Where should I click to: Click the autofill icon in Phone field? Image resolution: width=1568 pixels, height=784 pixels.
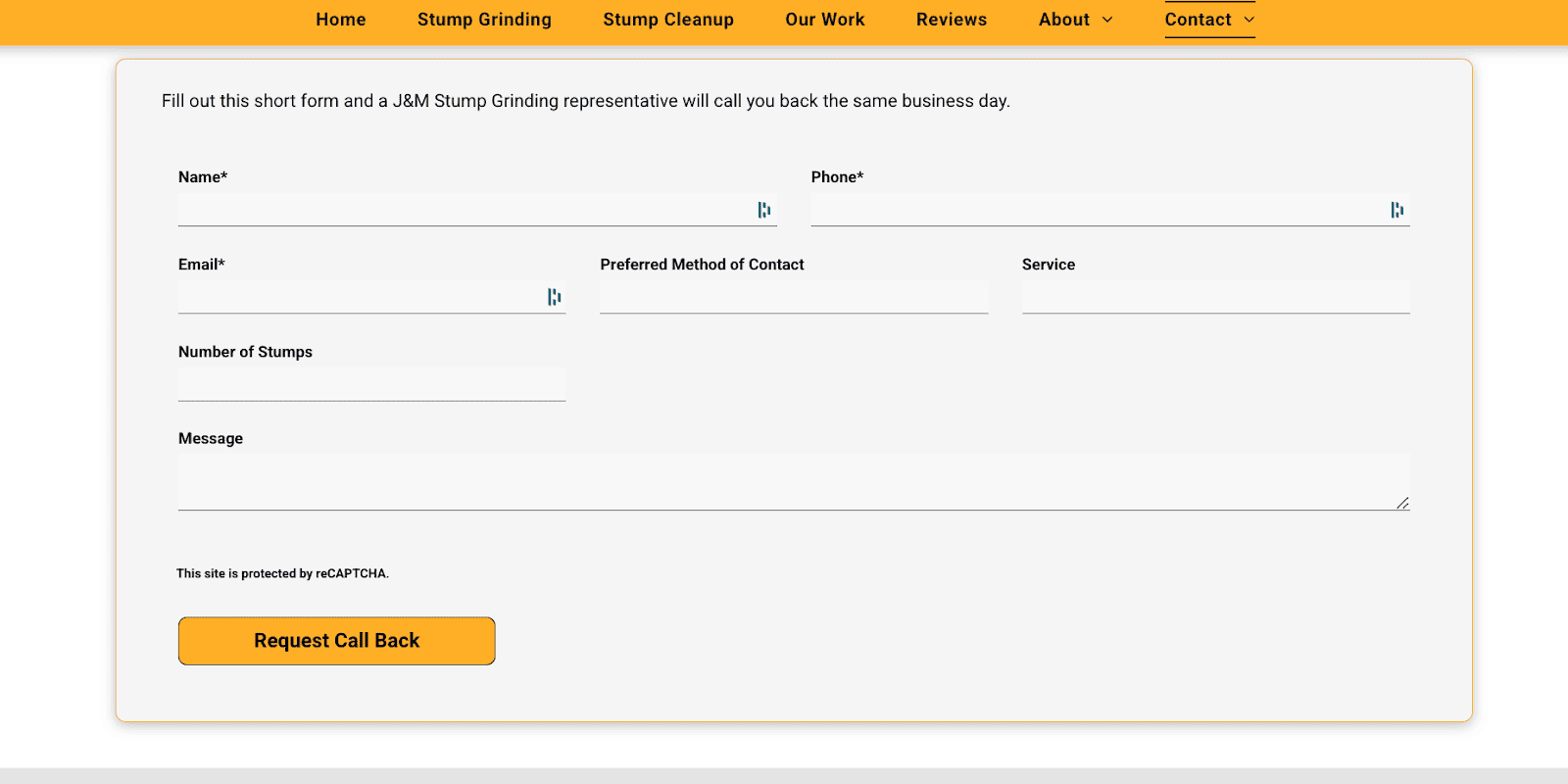[x=1396, y=210]
